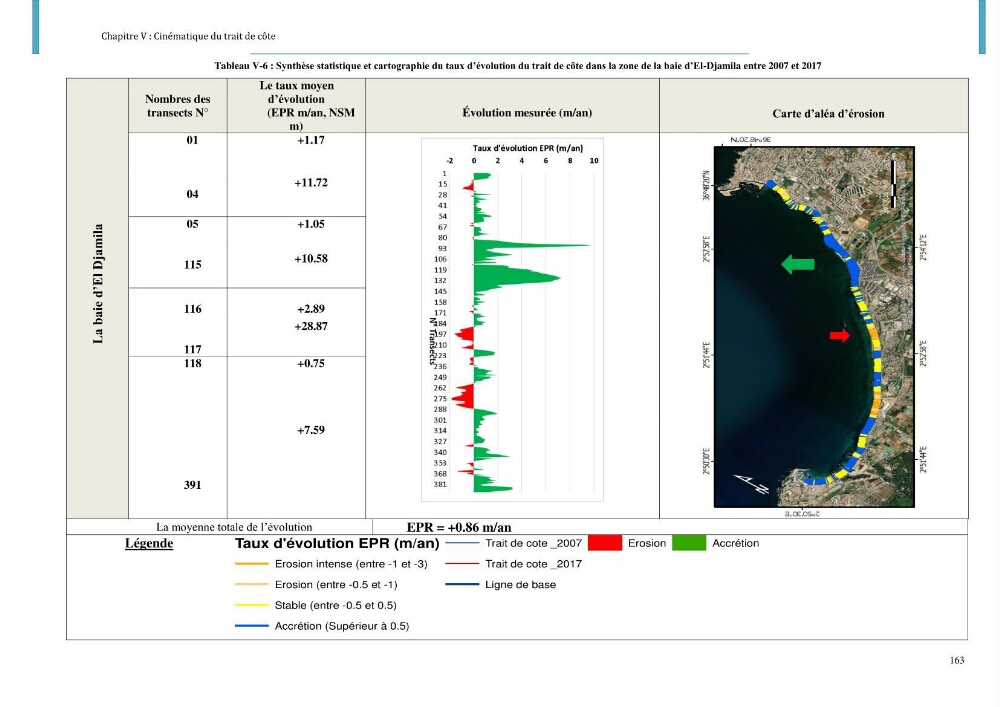
Task: Select transect number '115' cell
Action: point(193,265)
